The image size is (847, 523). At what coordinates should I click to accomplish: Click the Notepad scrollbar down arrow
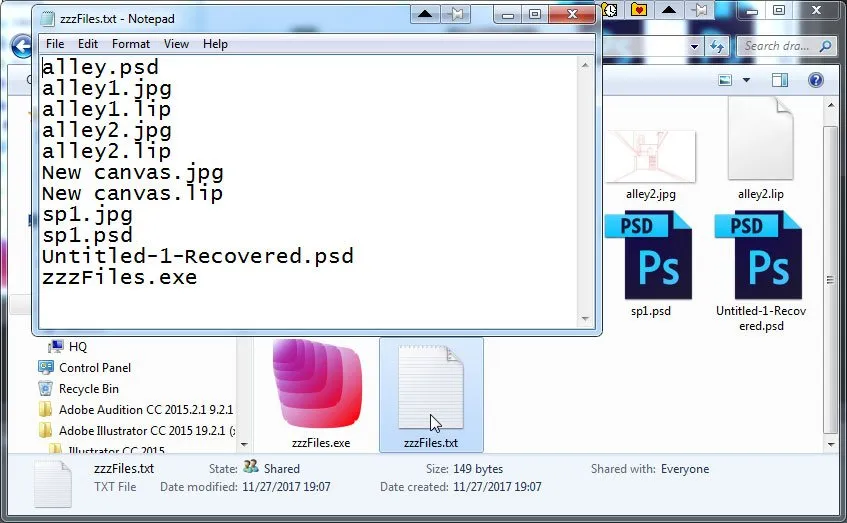click(585, 319)
